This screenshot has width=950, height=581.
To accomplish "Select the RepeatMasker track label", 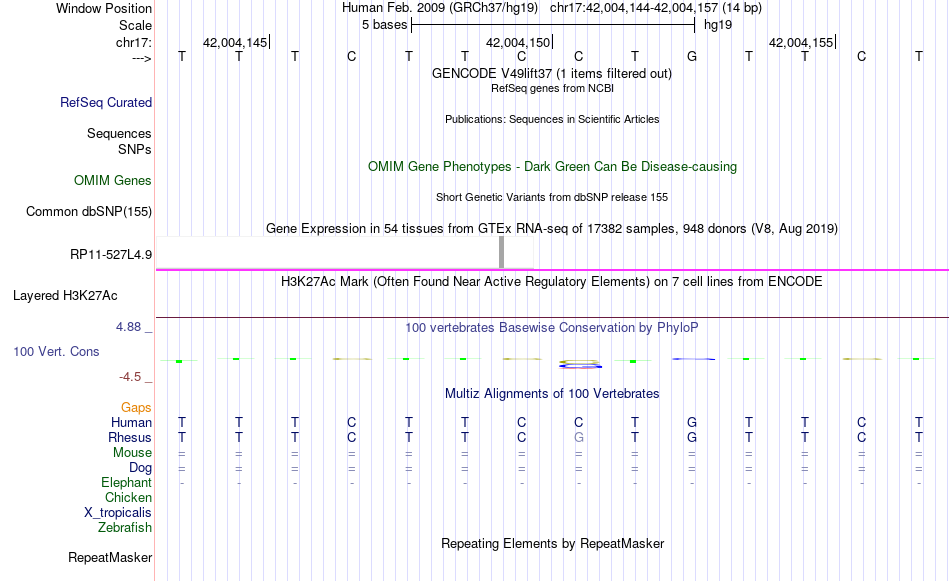I will [110, 557].
